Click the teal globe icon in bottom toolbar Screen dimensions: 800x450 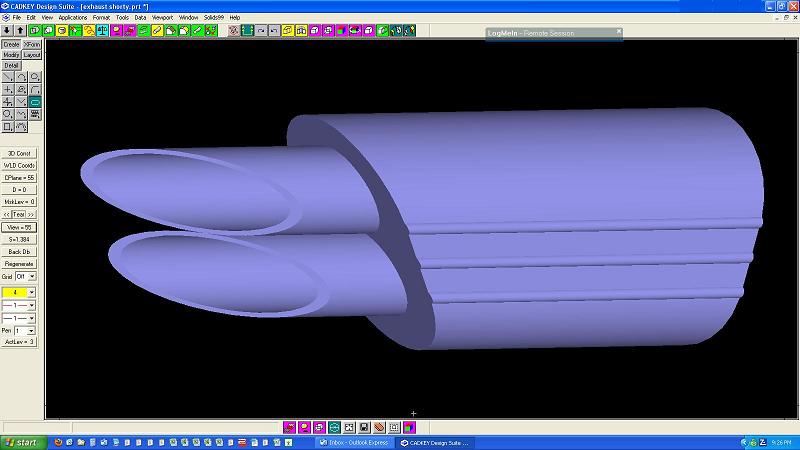point(334,427)
